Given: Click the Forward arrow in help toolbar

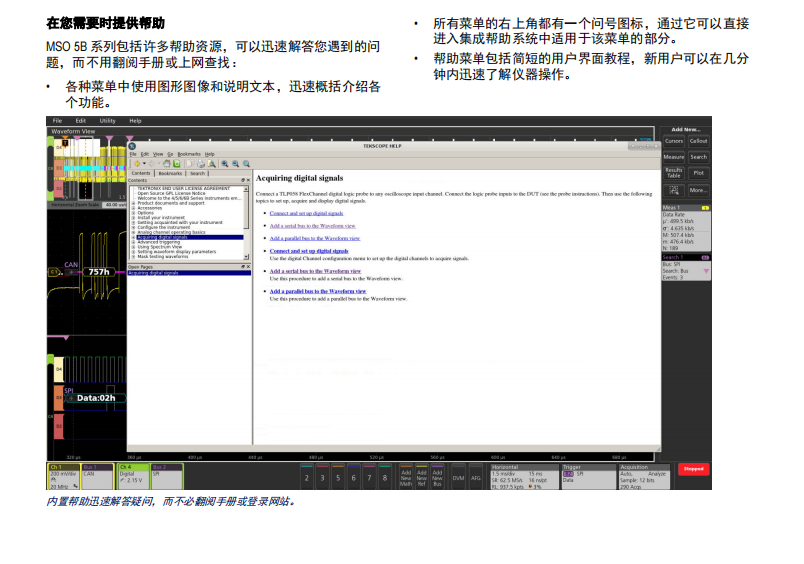Looking at the screenshot, I should coord(152,164).
